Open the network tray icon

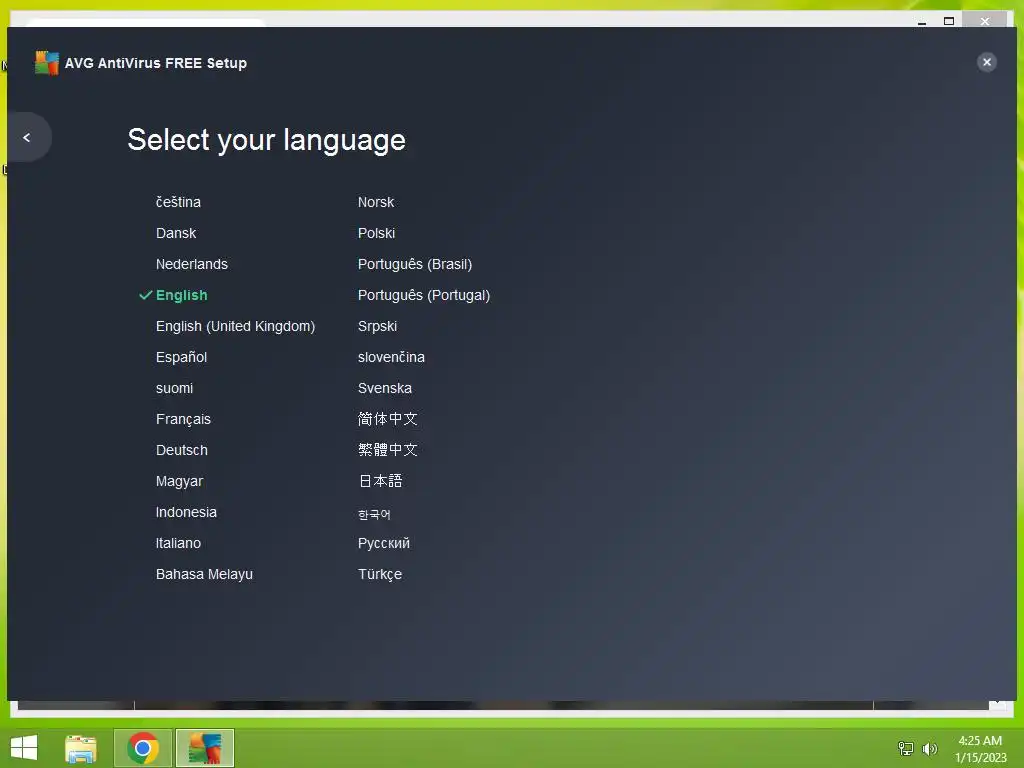pos(906,748)
